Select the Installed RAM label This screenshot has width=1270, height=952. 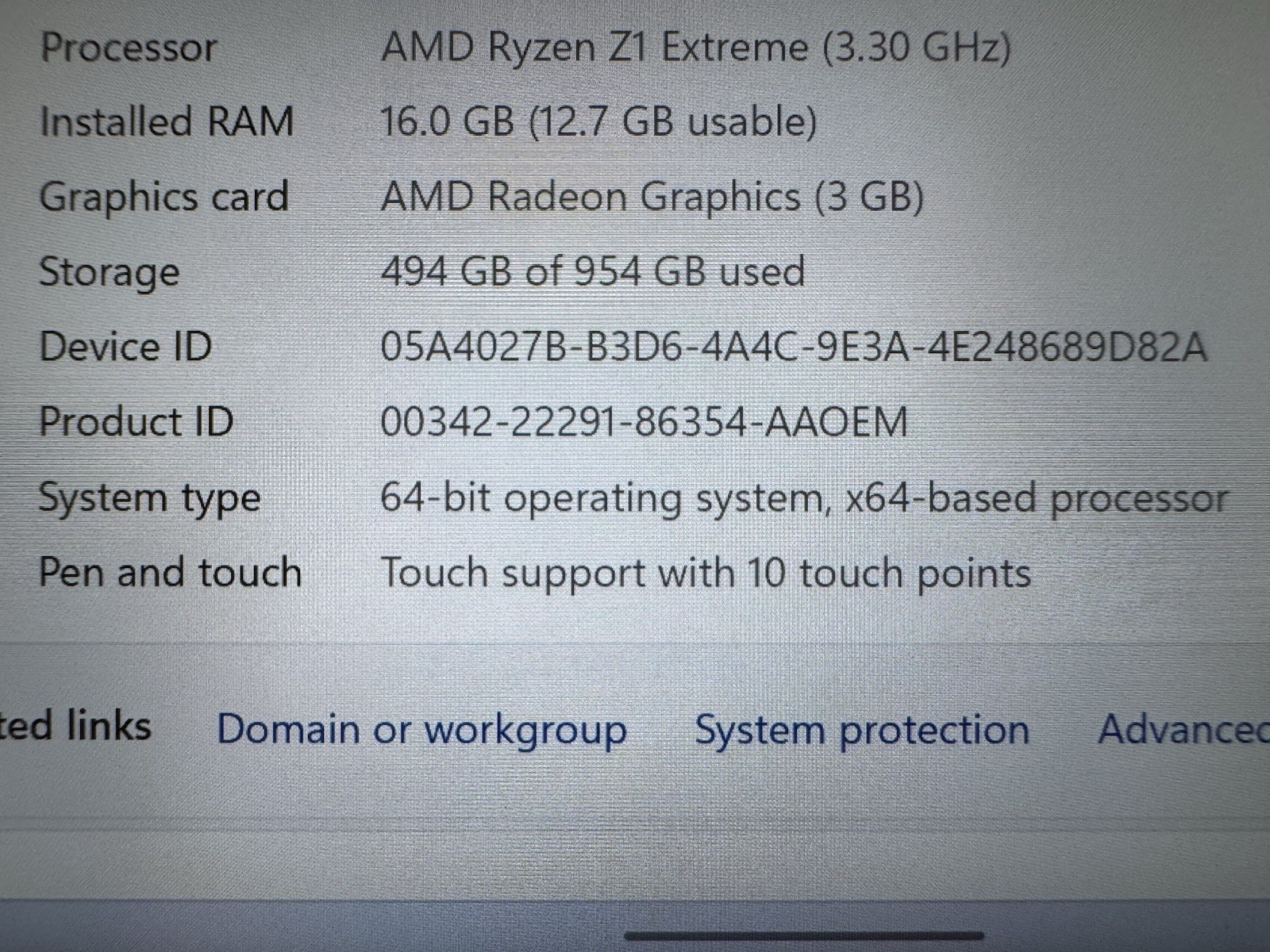coord(167,122)
